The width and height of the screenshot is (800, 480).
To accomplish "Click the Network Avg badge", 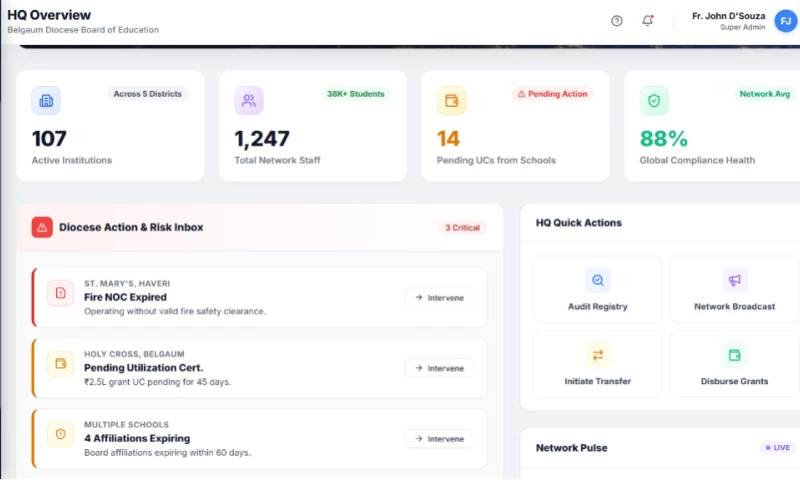I will click(x=764, y=94).
